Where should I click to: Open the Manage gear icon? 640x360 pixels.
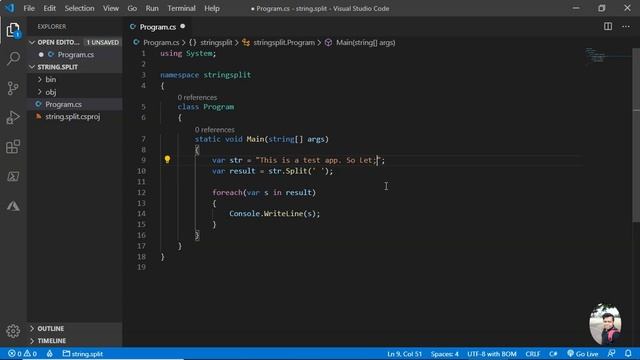pyautogui.click(x=13, y=331)
